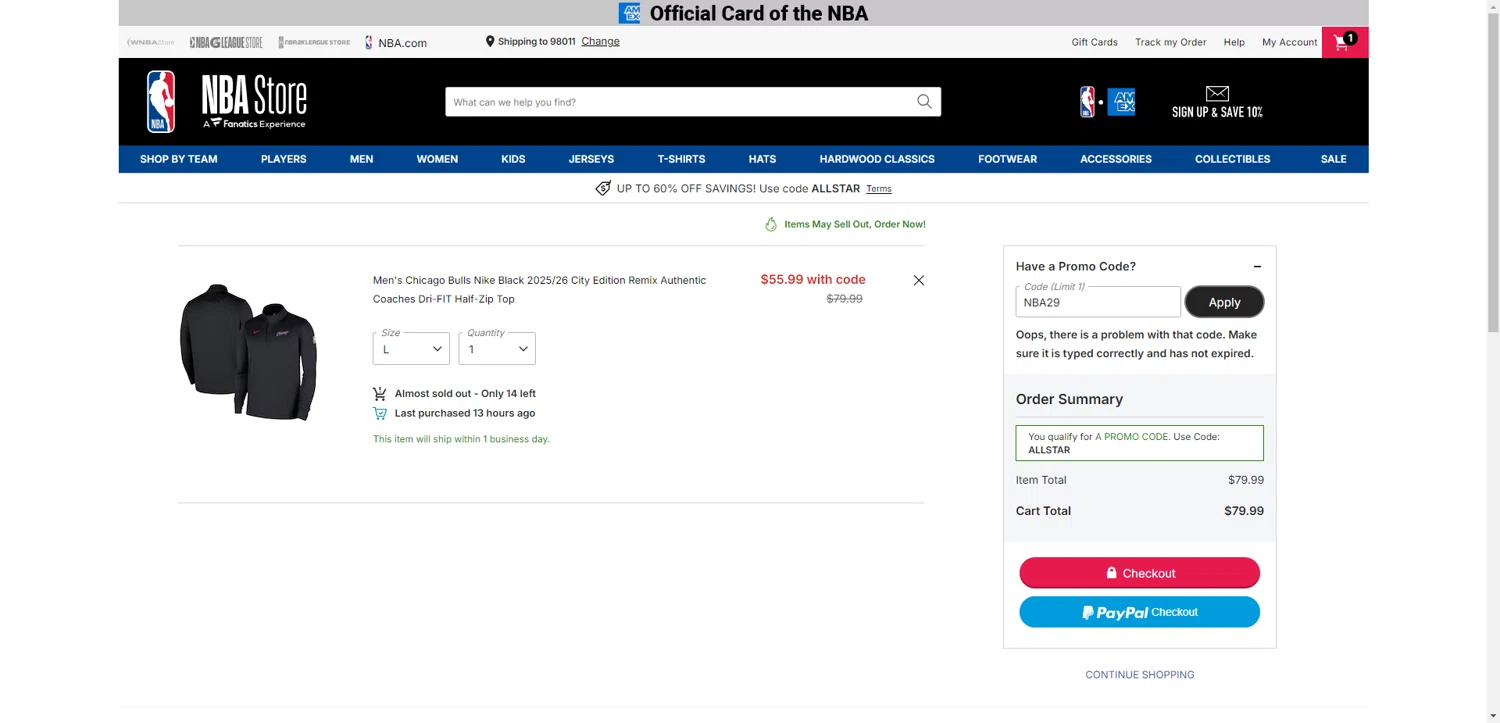1500x723 pixels.
Task: Open the Kids menu
Action: pyautogui.click(x=513, y=159)
